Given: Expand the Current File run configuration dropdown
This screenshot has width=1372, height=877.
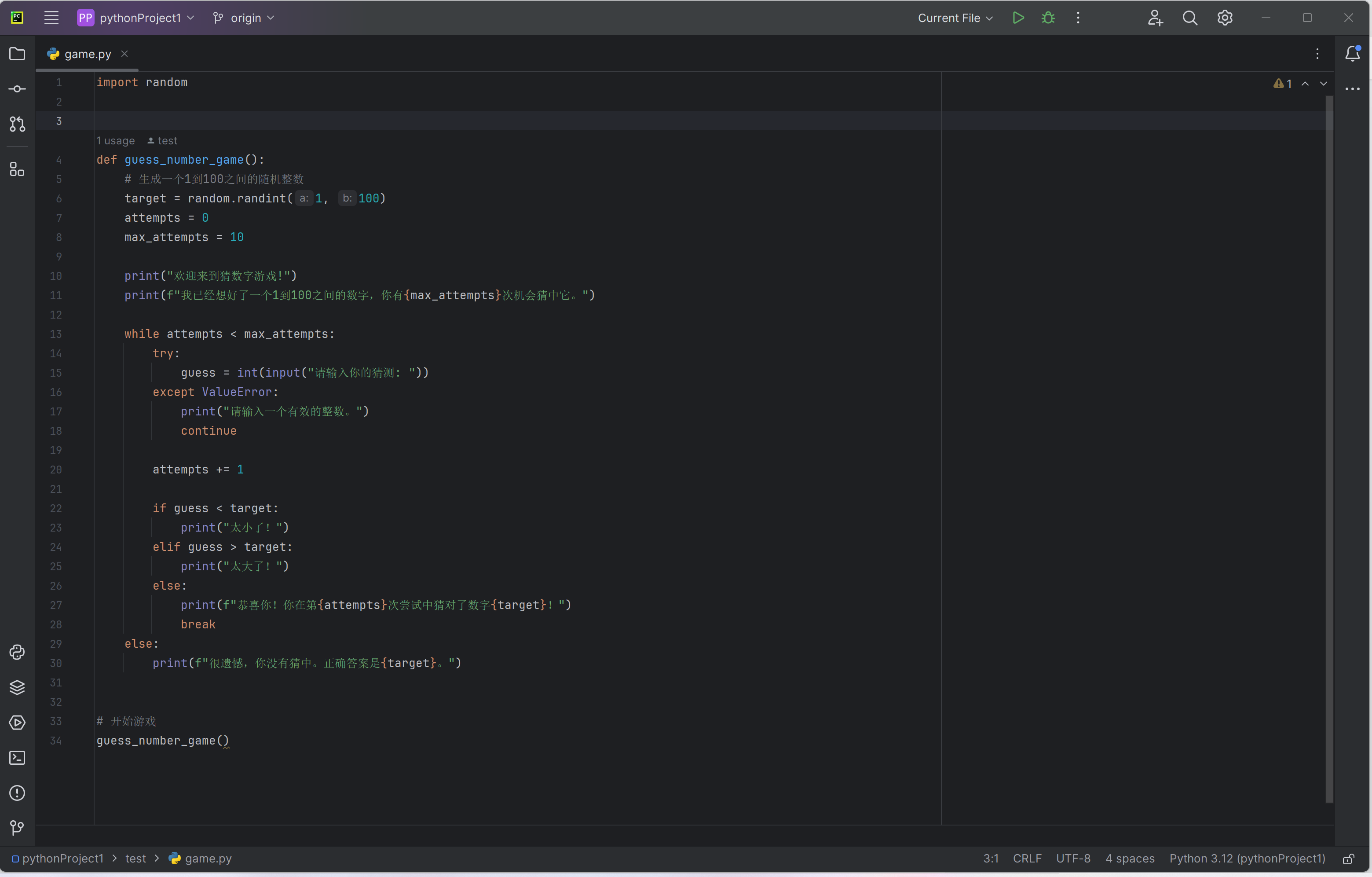Looking at the screenshot, I should tap(955, 18).
